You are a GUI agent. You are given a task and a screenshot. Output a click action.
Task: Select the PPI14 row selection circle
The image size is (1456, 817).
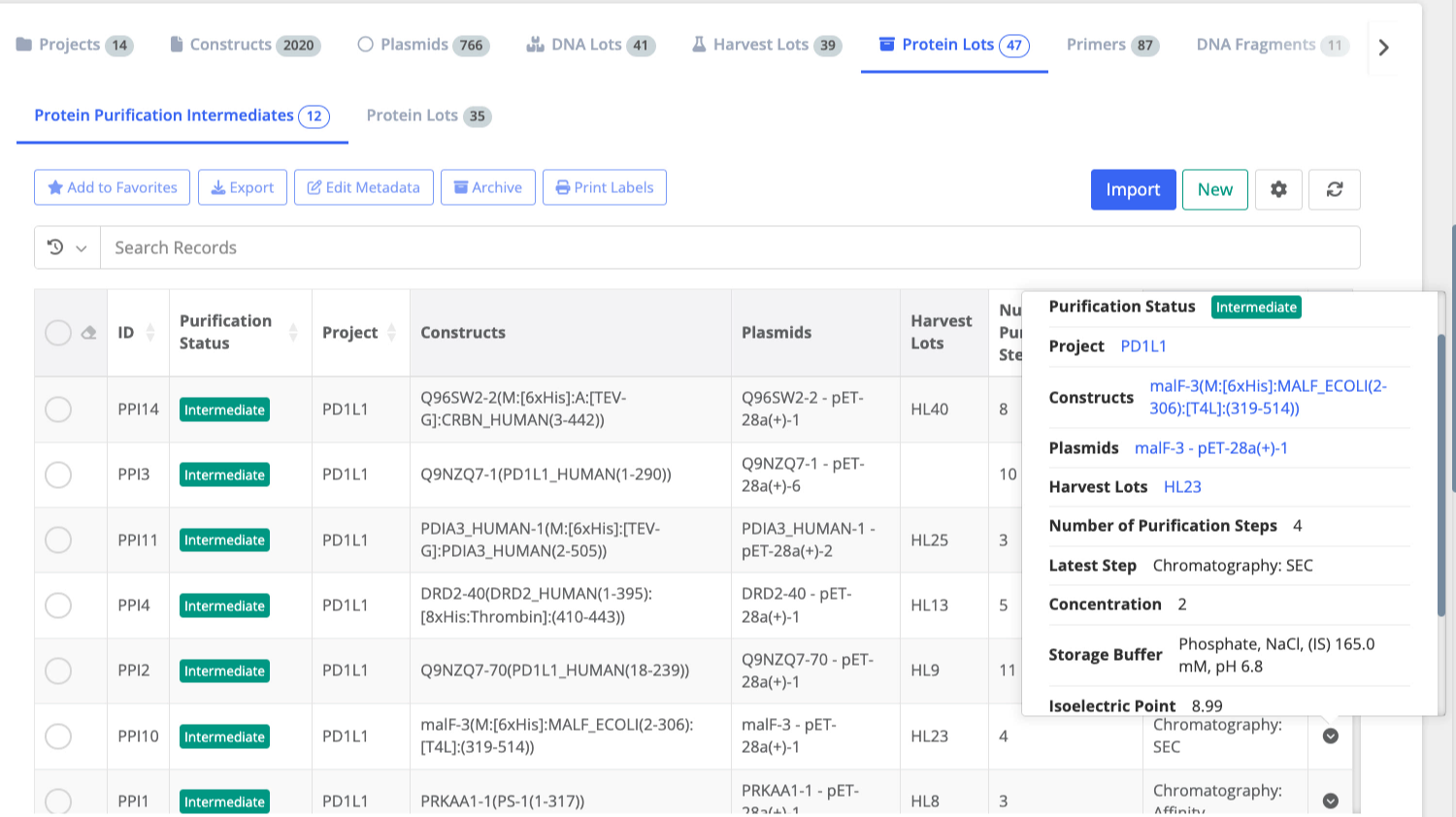click(x=58, y=408)
